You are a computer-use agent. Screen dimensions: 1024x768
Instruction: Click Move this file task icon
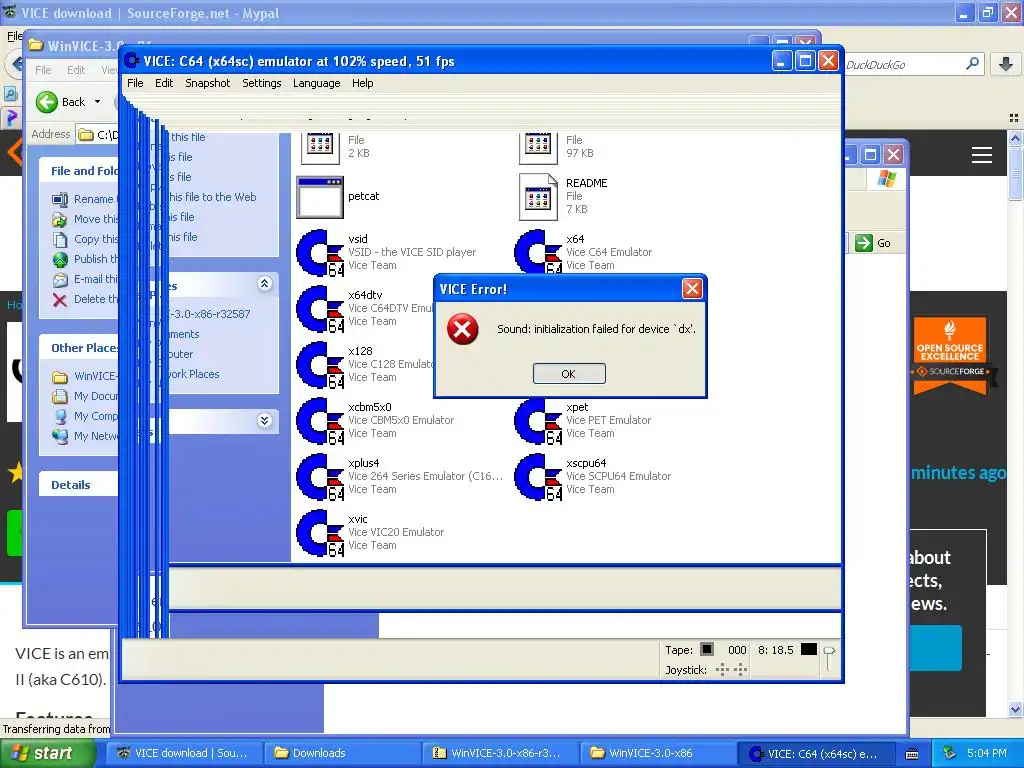point(60,219)
